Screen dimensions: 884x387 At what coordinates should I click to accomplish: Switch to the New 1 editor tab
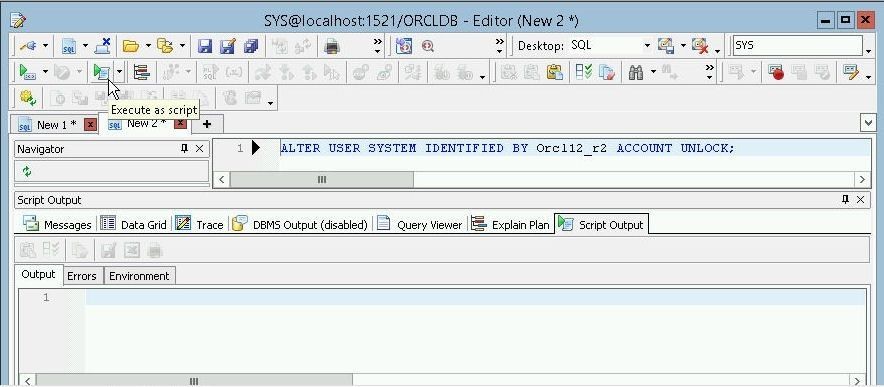(x=56, y=125)
